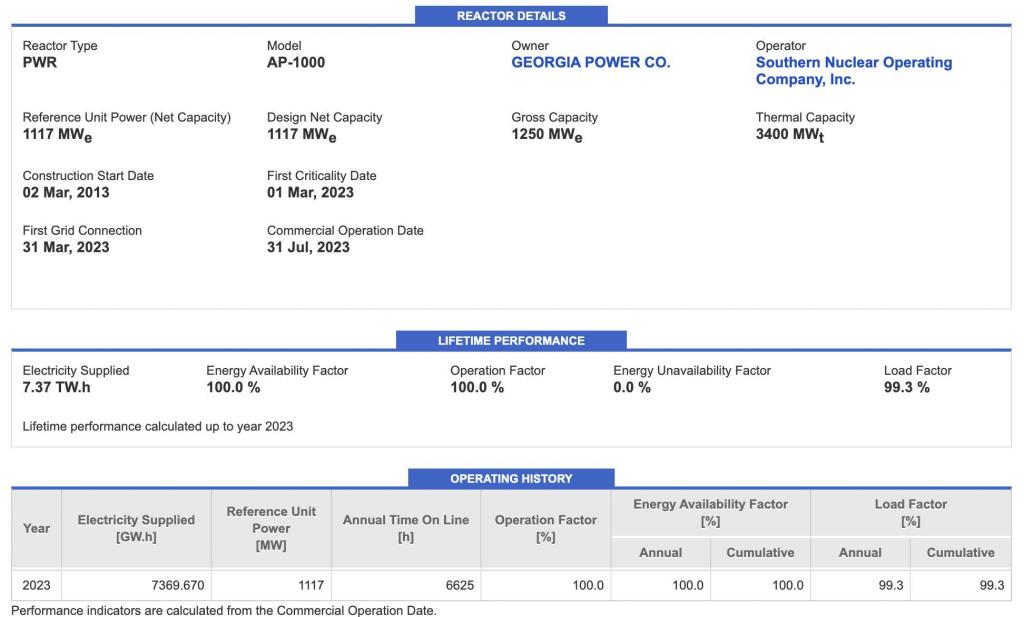Image resolution: width=1024 pixels, height=617 pixels.
Task: Click the Annual Time On Line column header
Action: [405, 528]
